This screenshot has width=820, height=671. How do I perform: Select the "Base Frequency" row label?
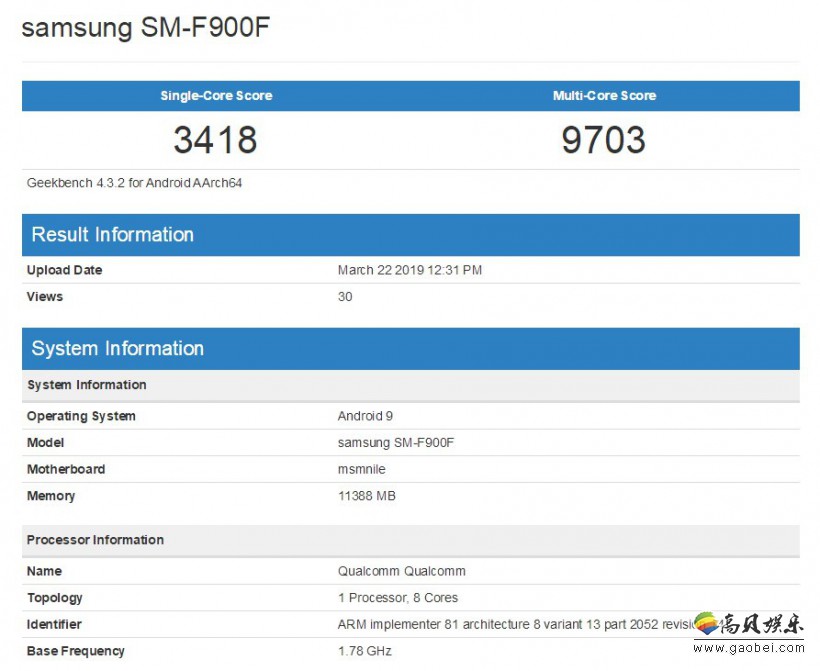[x=76, y=651]
